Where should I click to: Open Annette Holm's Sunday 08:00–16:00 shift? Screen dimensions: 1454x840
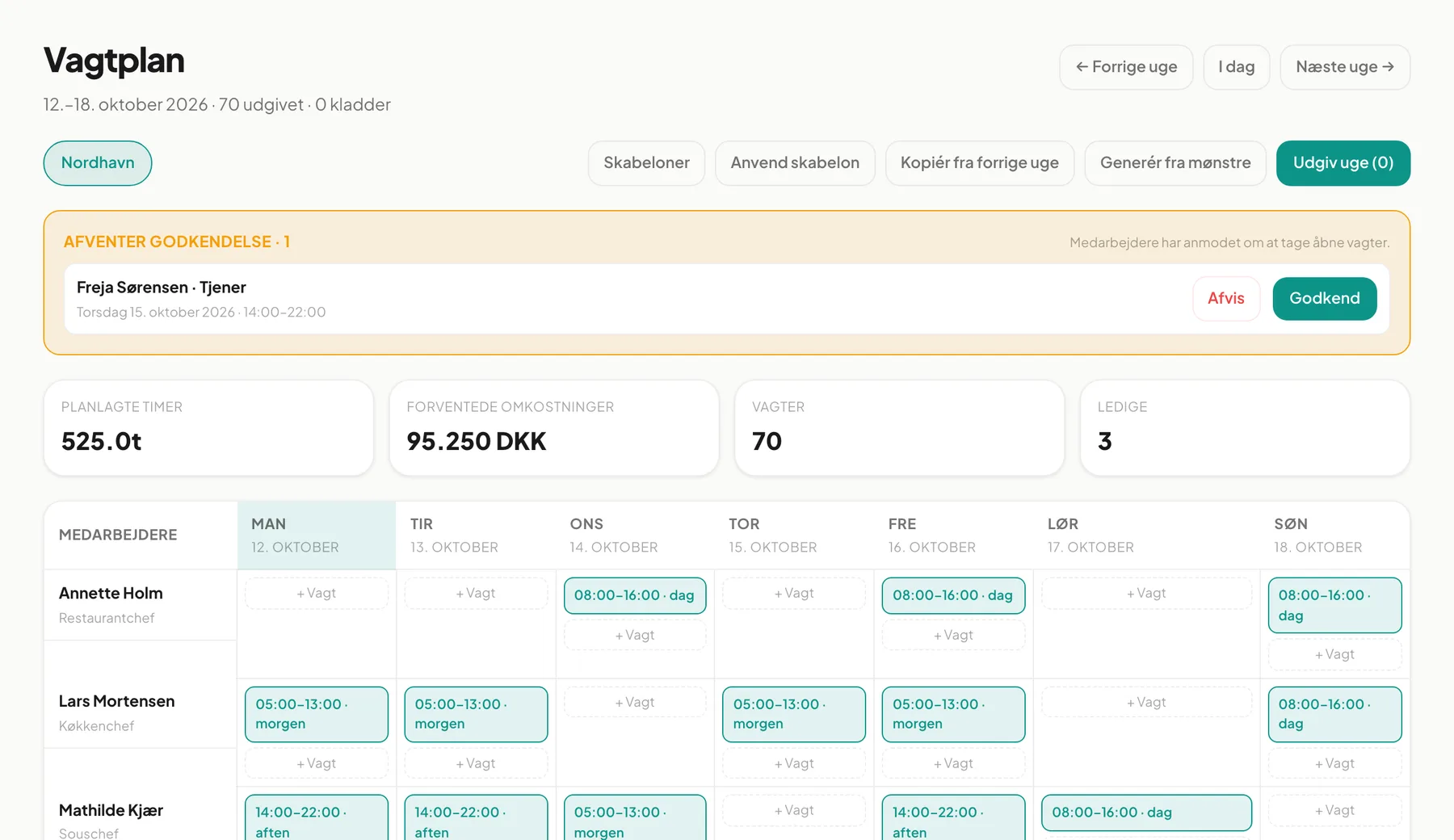(x=1334, y=605)
